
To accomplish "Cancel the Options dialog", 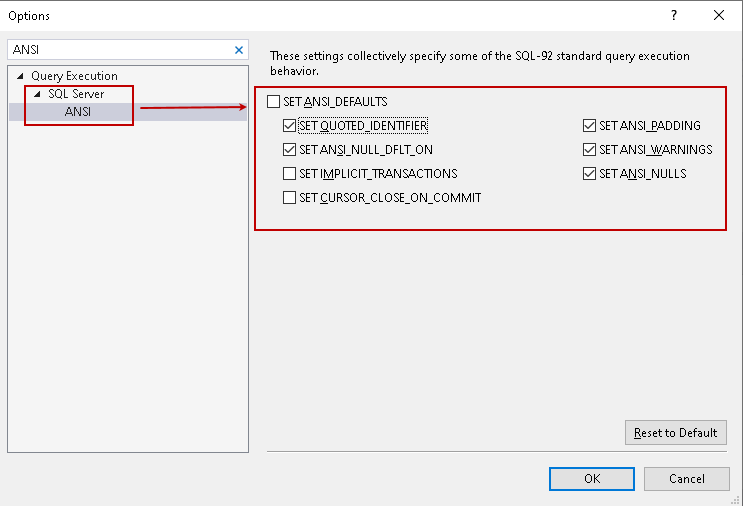I will [686, 479].
